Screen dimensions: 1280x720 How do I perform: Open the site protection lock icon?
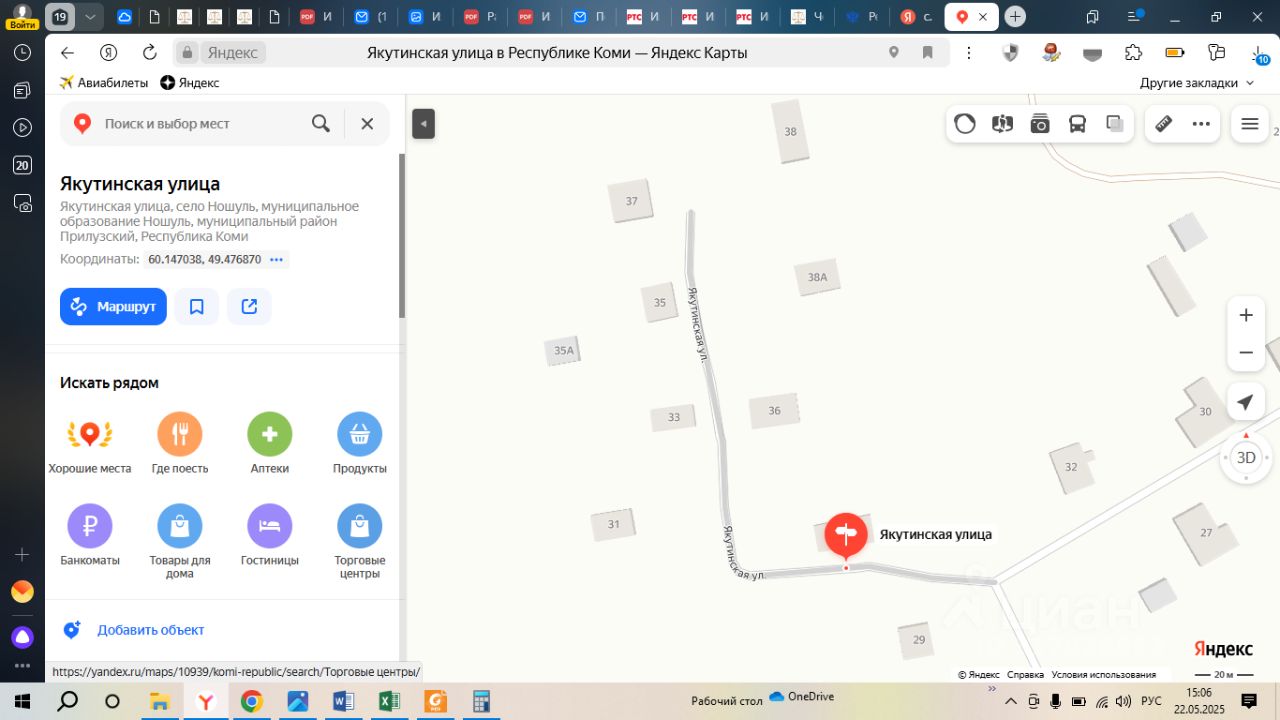186,53
